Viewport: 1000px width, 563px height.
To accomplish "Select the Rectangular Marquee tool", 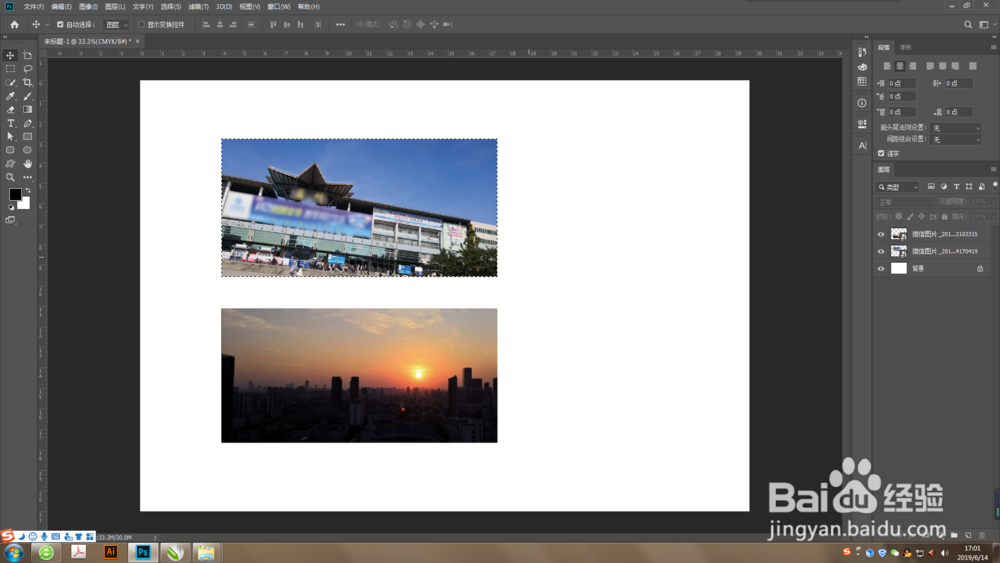I will point(10,69).
